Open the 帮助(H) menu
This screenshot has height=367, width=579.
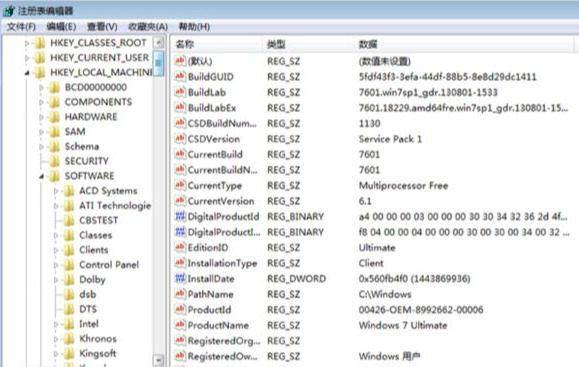(194, 27)
